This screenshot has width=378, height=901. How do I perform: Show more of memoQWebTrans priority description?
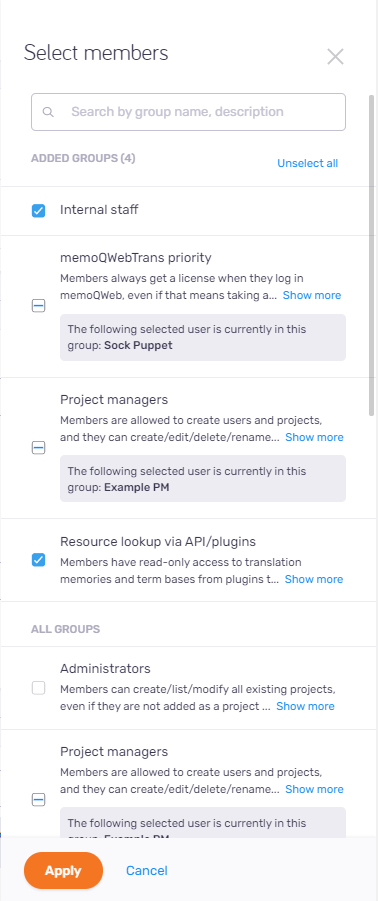312,295
